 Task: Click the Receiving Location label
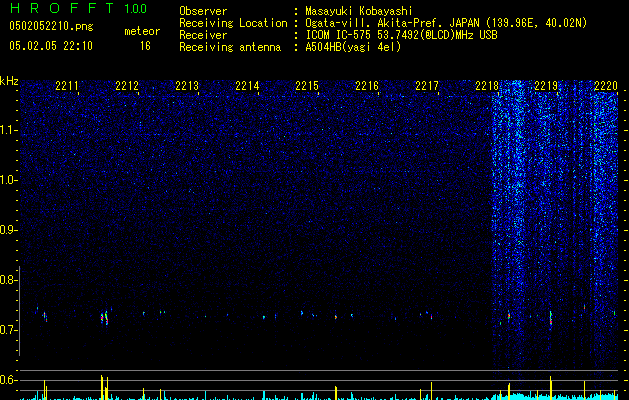click(233, 23)
